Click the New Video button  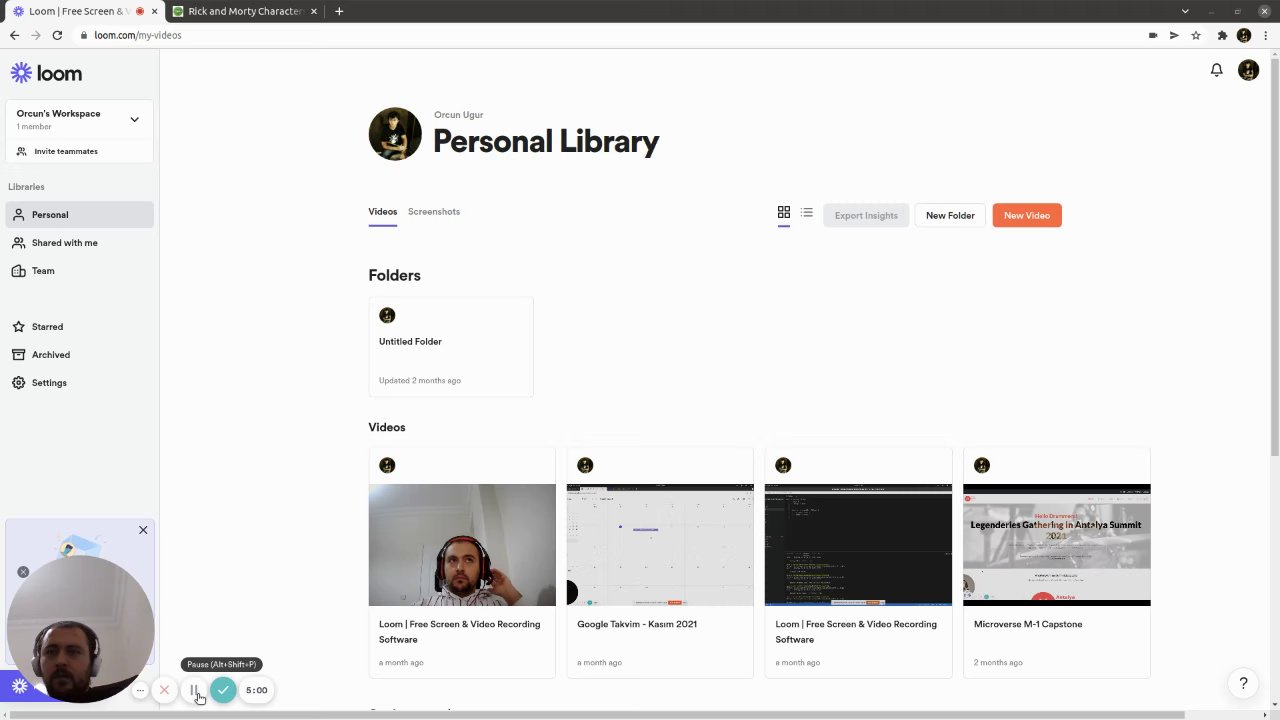(x=1027, y=215)
